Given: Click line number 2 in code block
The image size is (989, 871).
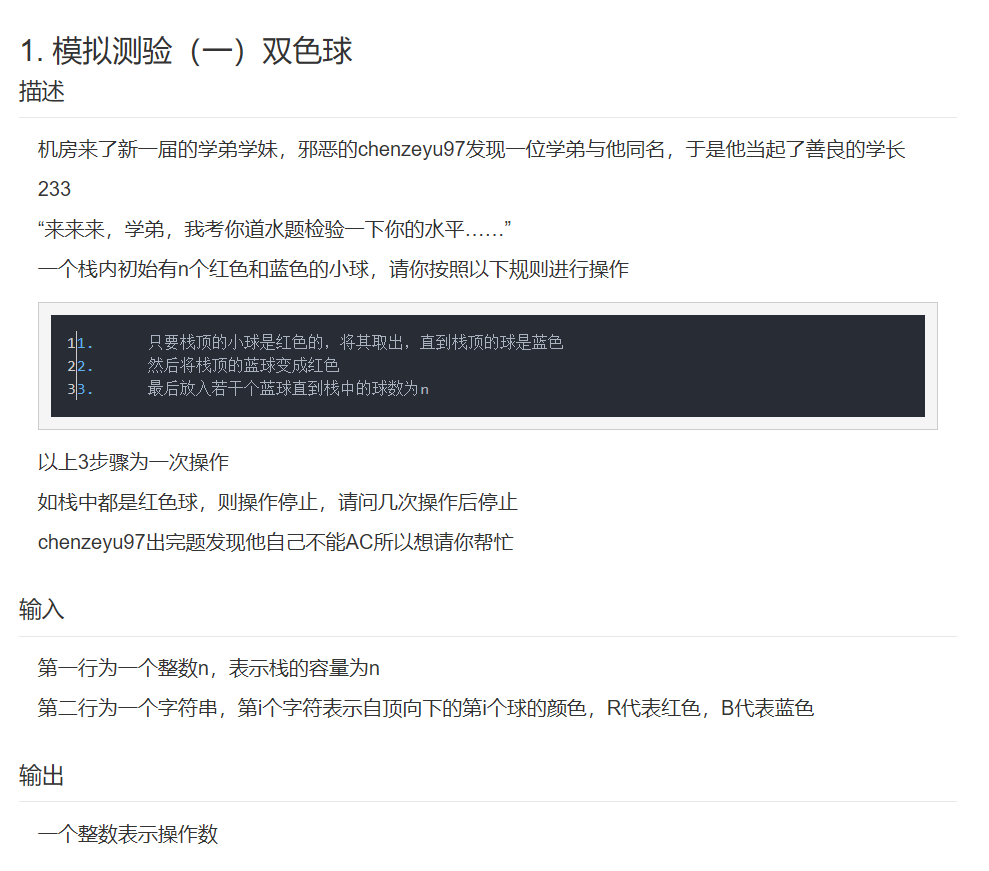Looking at the screenshot, I should [71, 366].
